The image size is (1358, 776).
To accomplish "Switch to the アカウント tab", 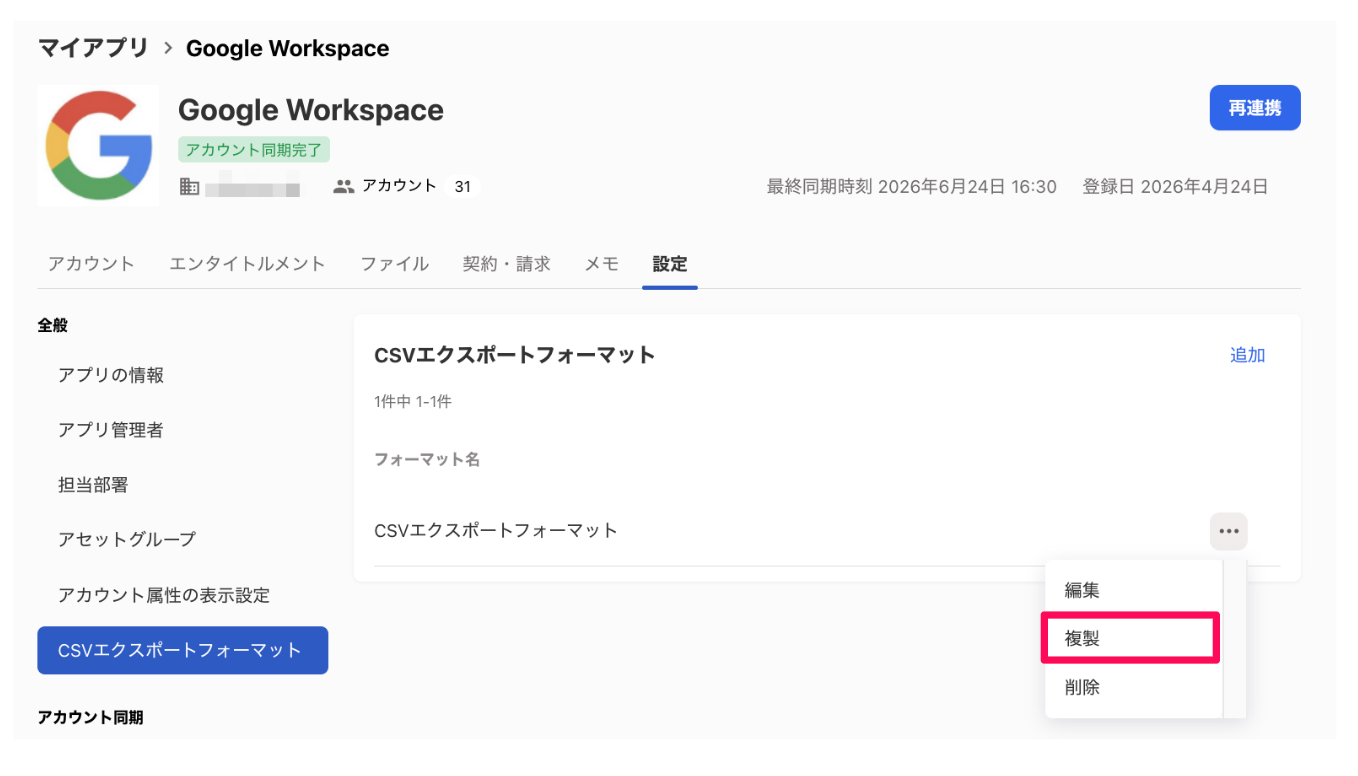I will pos(91,264).
